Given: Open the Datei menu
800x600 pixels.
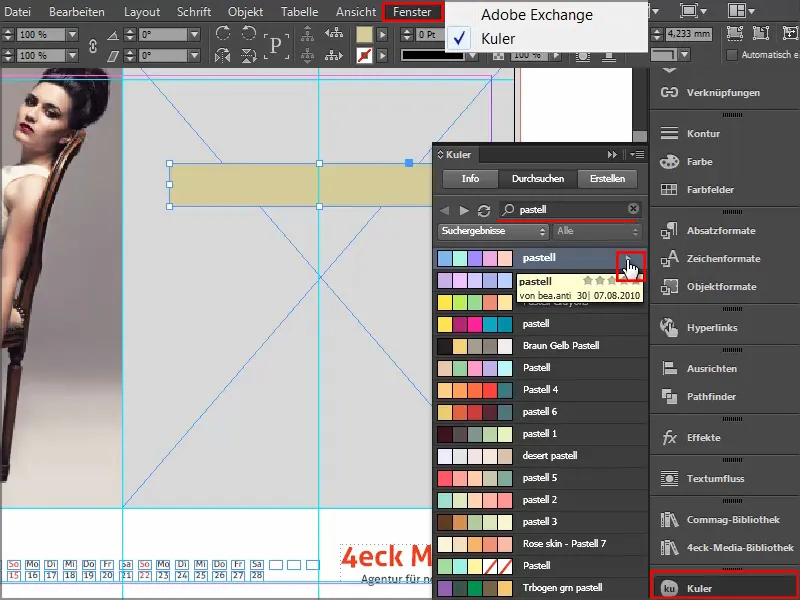Looking at the screenshot, I should pyautogui.click(x=17, y=11).
